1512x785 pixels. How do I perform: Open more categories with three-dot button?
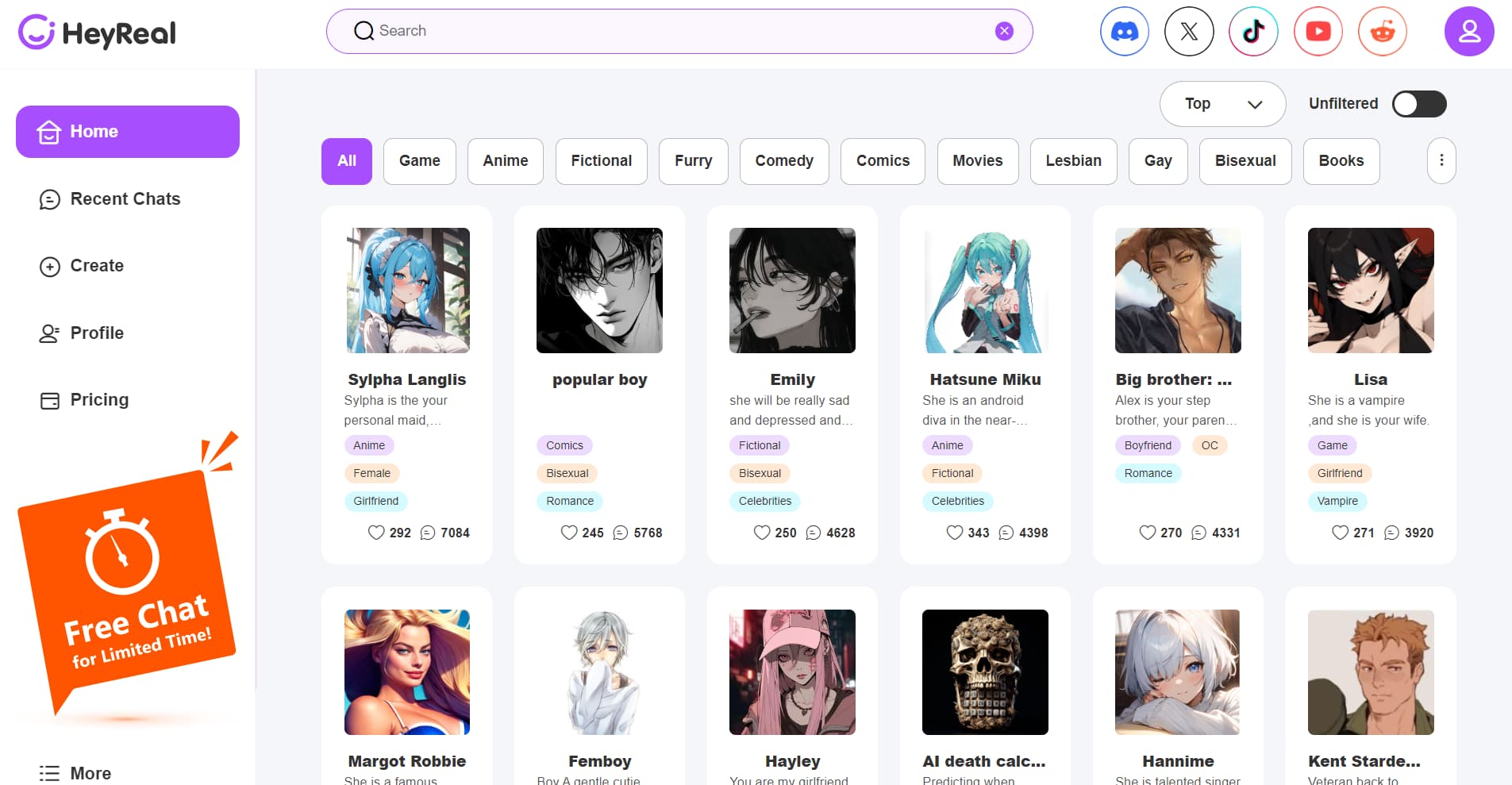click(1441, 161)
